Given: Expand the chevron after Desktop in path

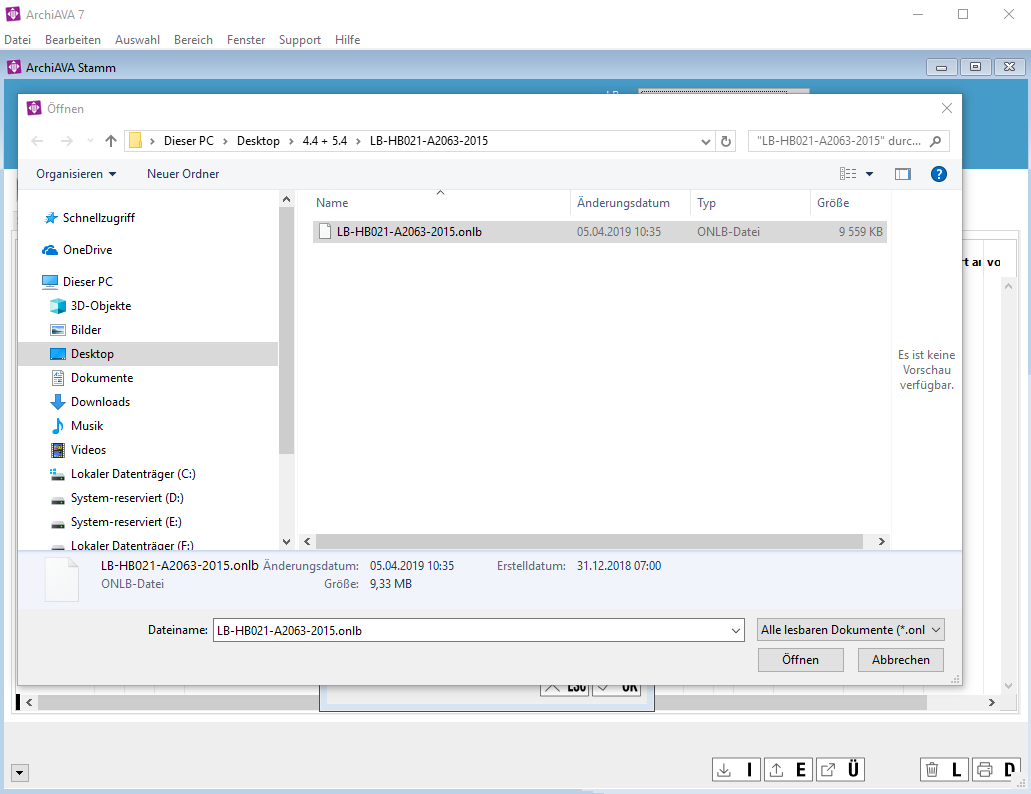Looking at the screenshot, I should [x=291, y=141].
